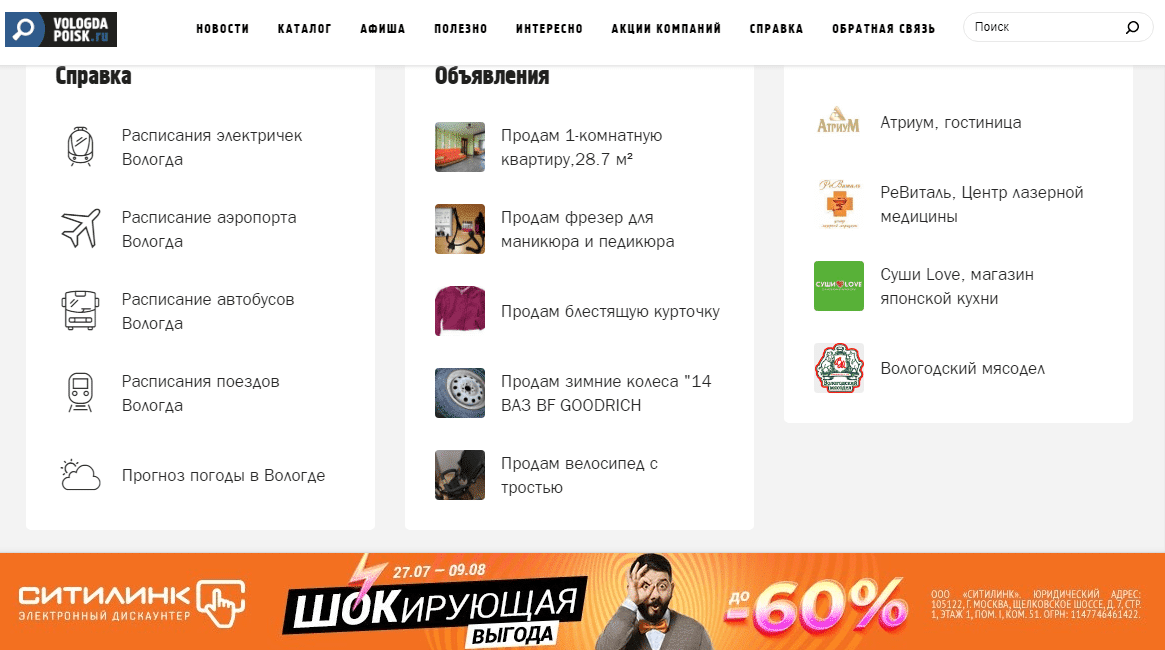Open the ad 'Продам блестящую курточку'
Viewport: 1165px width, 650px height.
pyautogui.click(x=610, y=311)
